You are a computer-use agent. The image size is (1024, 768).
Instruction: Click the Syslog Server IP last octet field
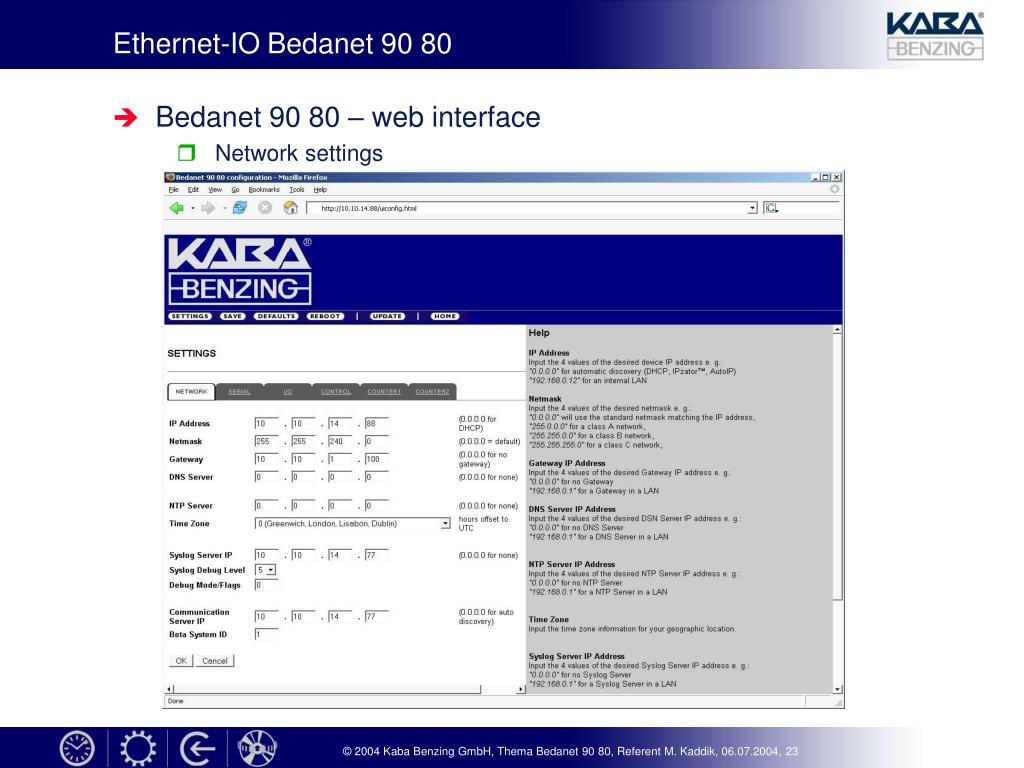(377, 554)
